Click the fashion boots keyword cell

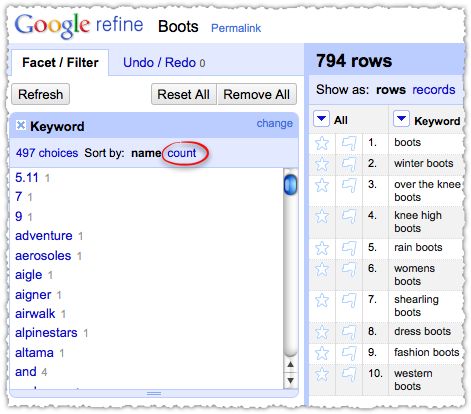pyautogui.click(x=427, y=352)
